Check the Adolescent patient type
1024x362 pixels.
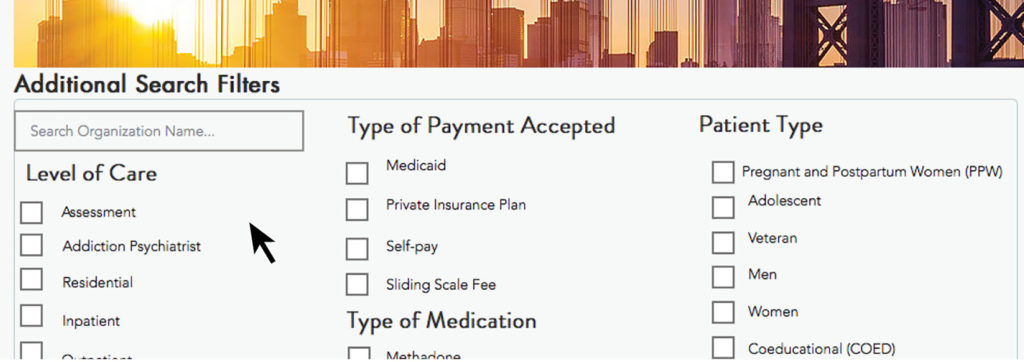[x=723, y=207]
